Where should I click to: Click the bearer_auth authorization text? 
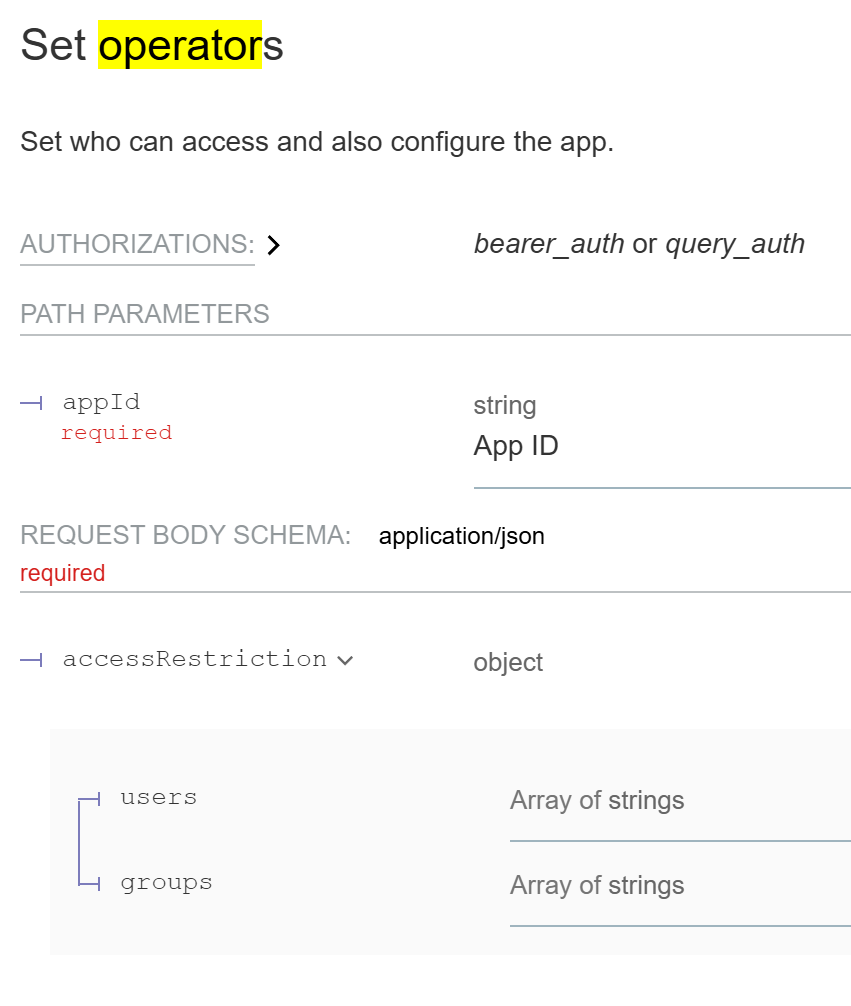pyautogui.click(x=549, y=244)
